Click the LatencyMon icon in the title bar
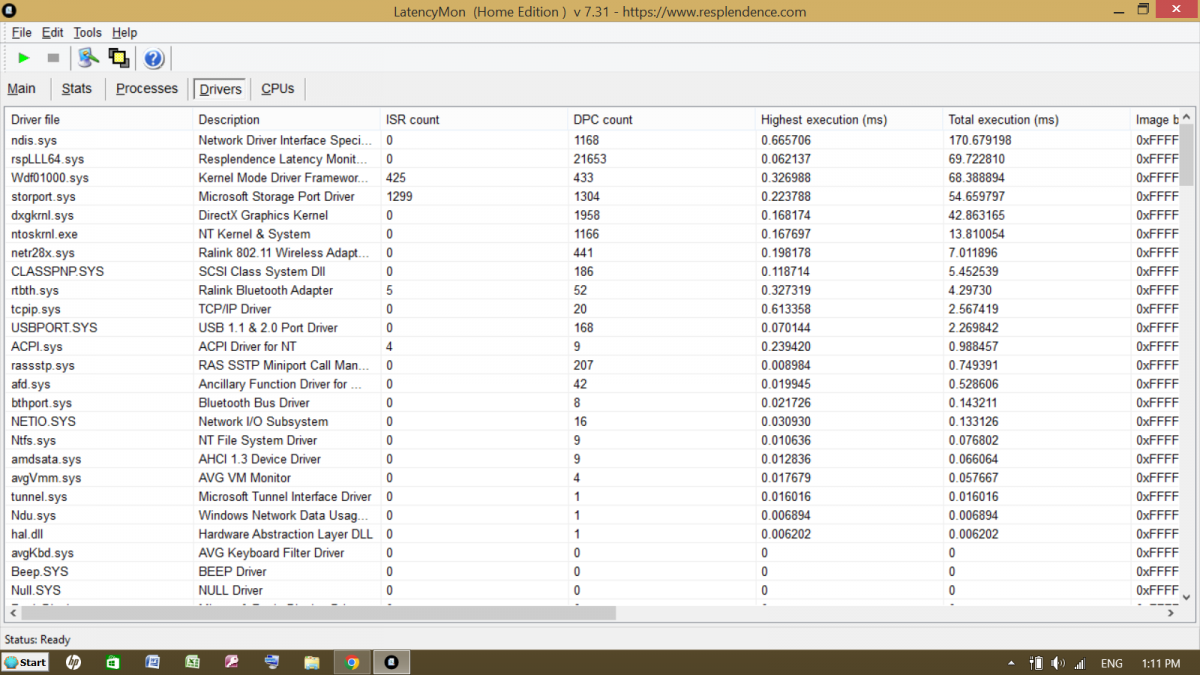The width and height of the screenshot is (1200, 675). click(x=10, y=10)
